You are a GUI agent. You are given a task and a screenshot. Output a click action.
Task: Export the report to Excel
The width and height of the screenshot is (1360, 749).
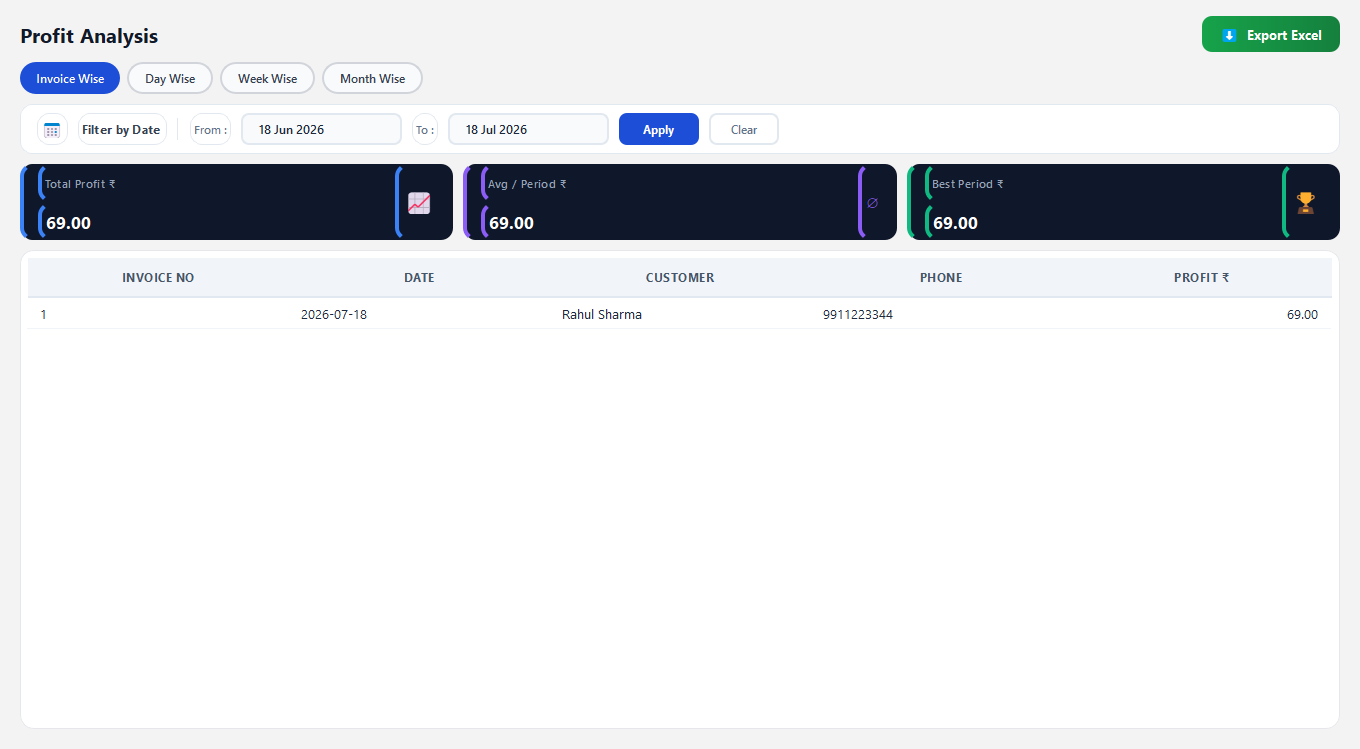point(1271,35)
